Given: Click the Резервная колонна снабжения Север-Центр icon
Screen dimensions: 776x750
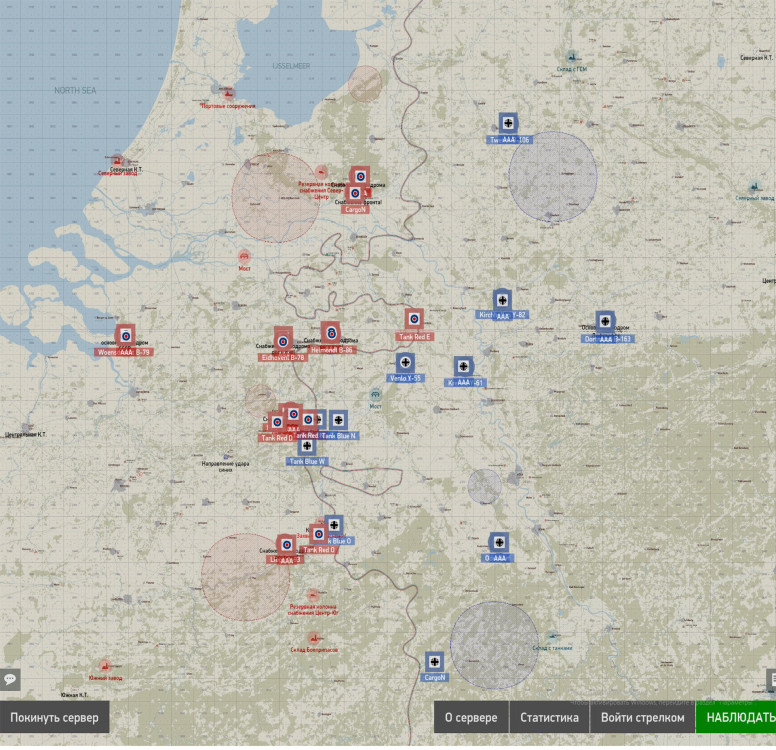Looking at the screenshot, I should click(x=321, y=172).
